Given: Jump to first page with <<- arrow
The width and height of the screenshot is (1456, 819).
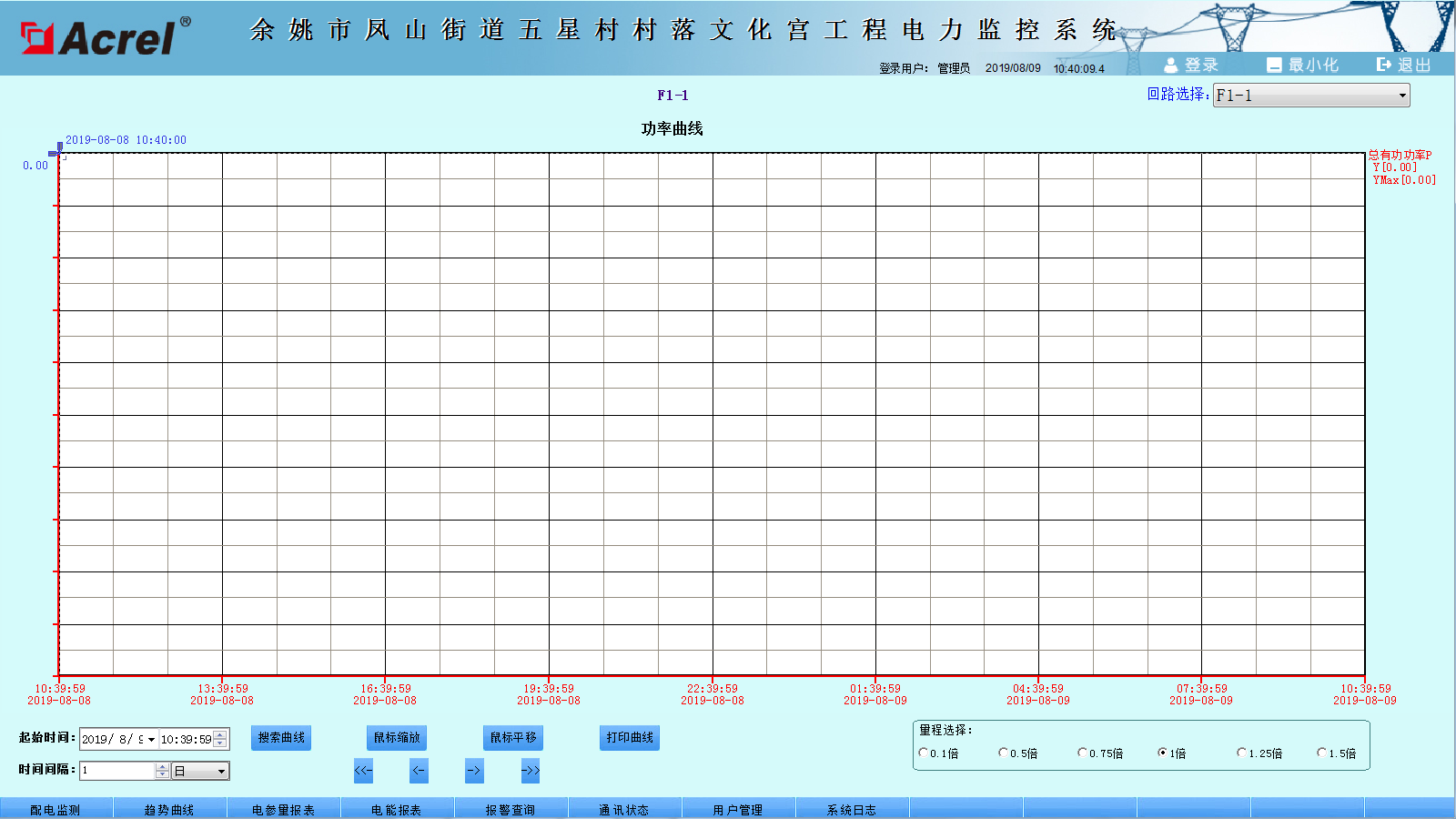Looking at the screenshot, I should pos(363,771).
